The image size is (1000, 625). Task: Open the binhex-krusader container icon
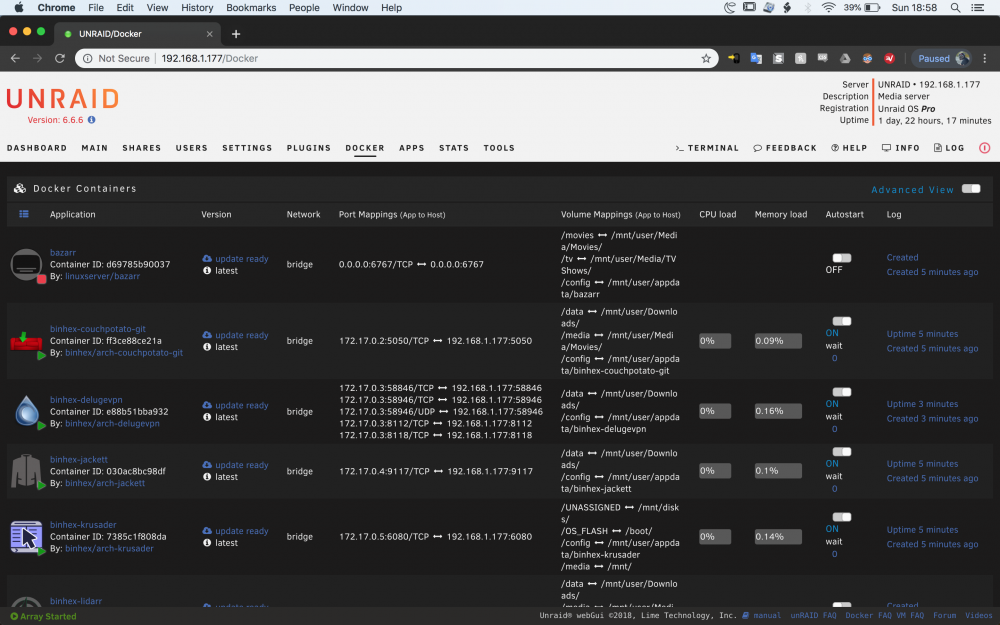pos(26,536)
